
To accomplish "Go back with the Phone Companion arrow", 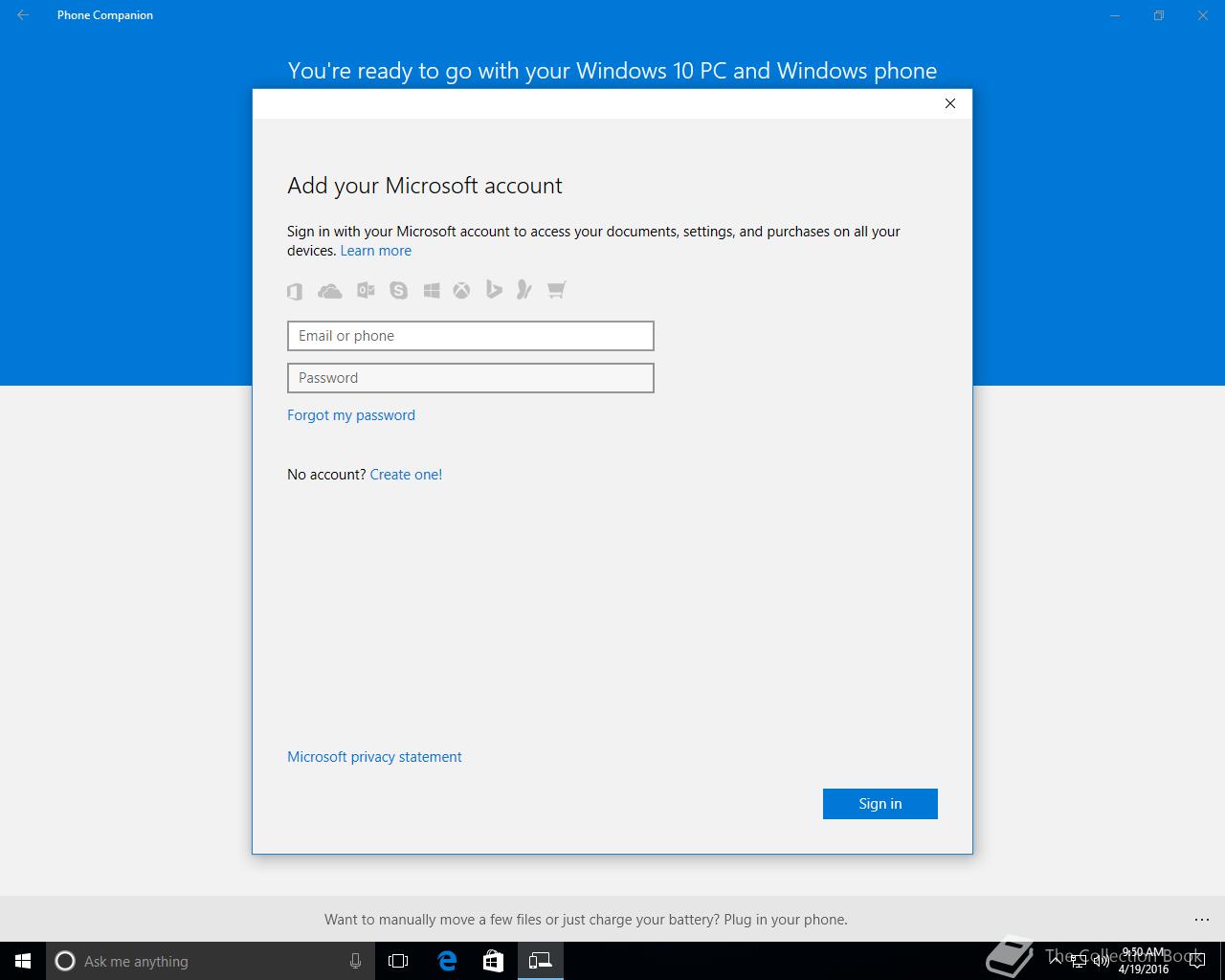I will 23,15.
